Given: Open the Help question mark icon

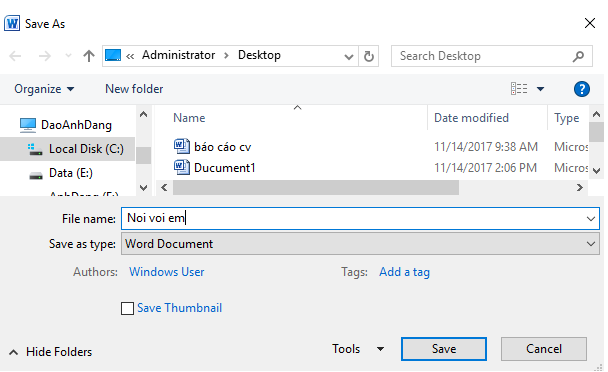Looking at the screenshot, I should [582, 89].
